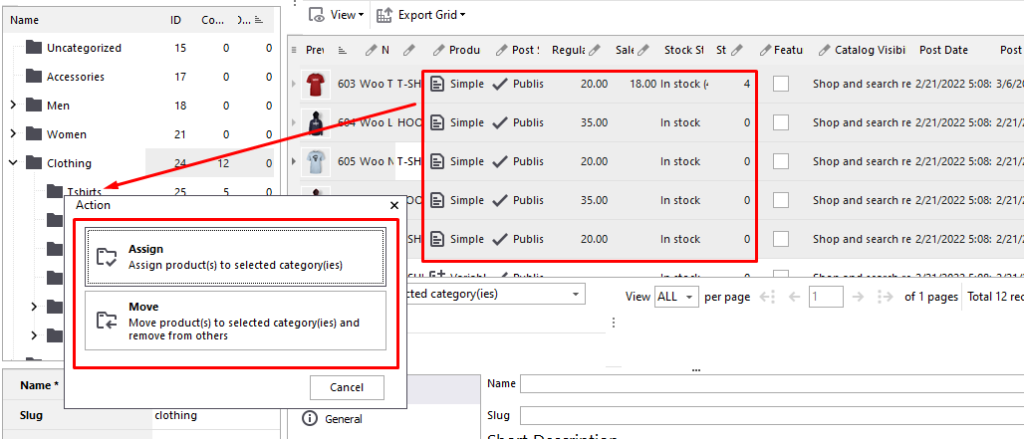Click the Women folder icon
Image resolution: width=1024 pixels, height=439 pixels.
(x=34, y=134)
